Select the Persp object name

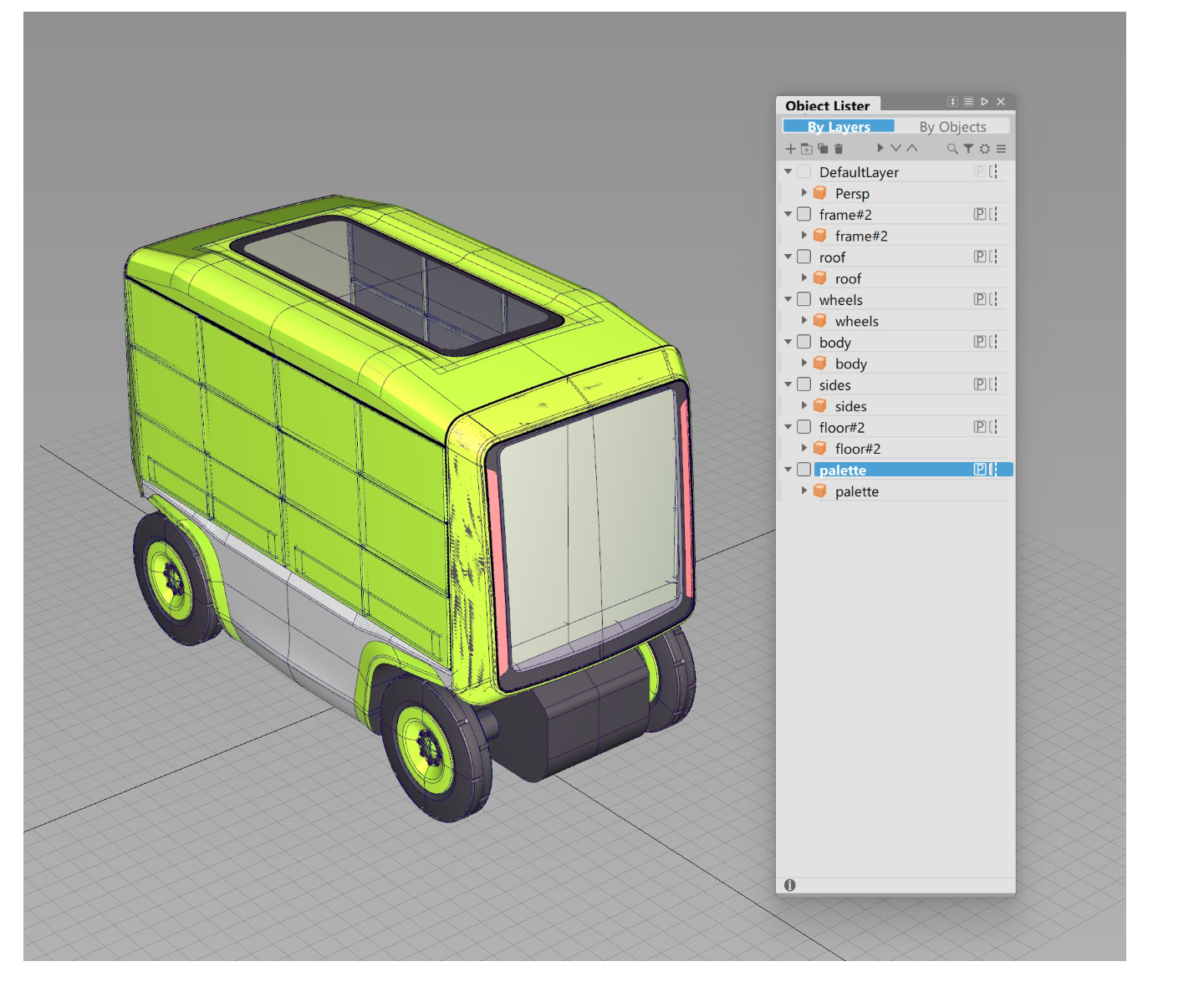point(852,194)
